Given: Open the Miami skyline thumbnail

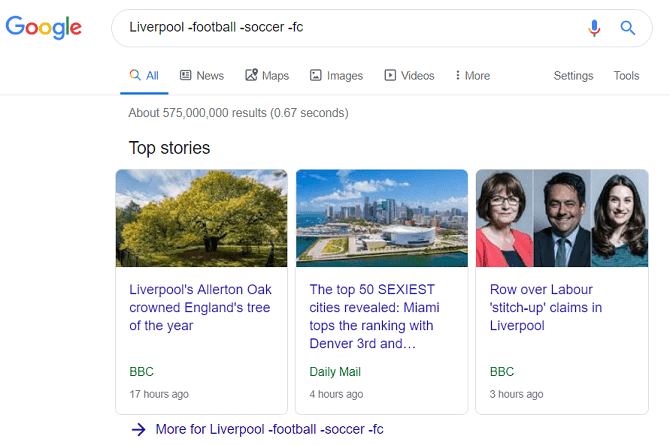Looking at the screenshot, I should coord(382,218).
